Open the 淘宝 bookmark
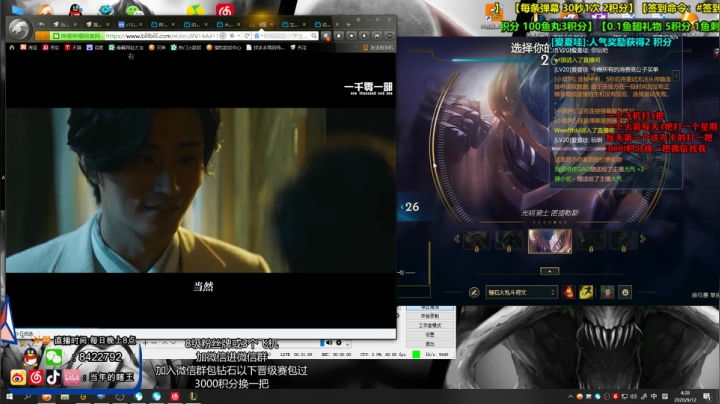 (28, 47)
